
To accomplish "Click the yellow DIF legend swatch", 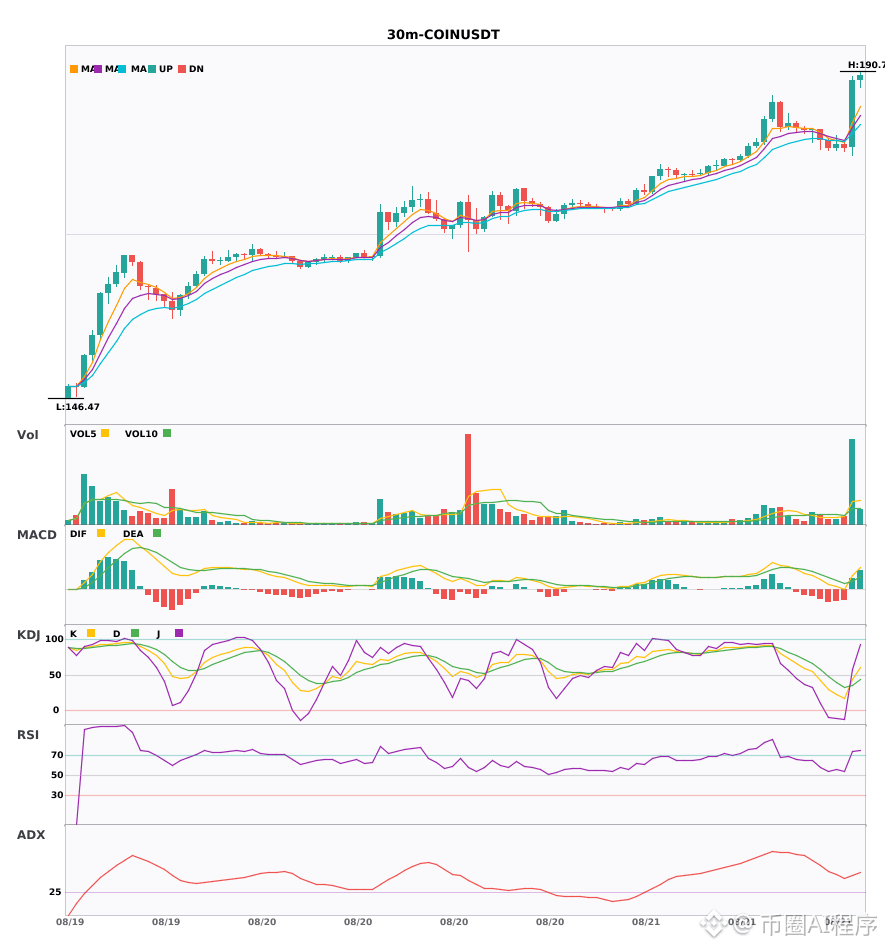I will pyautogui.click(x=101, y=533).
